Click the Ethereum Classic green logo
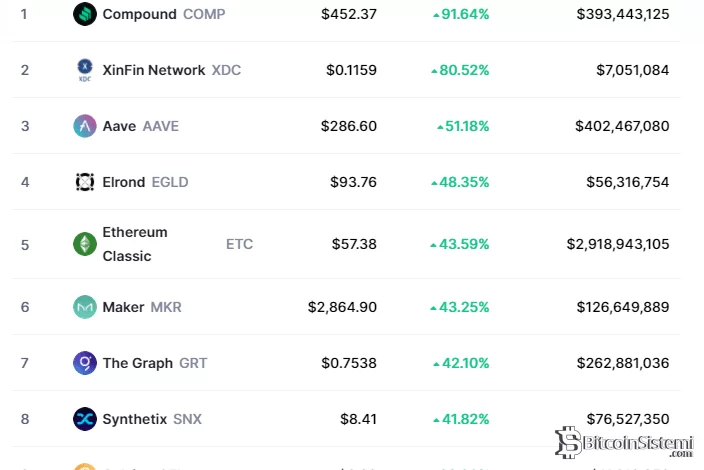 tap(85, 244)
